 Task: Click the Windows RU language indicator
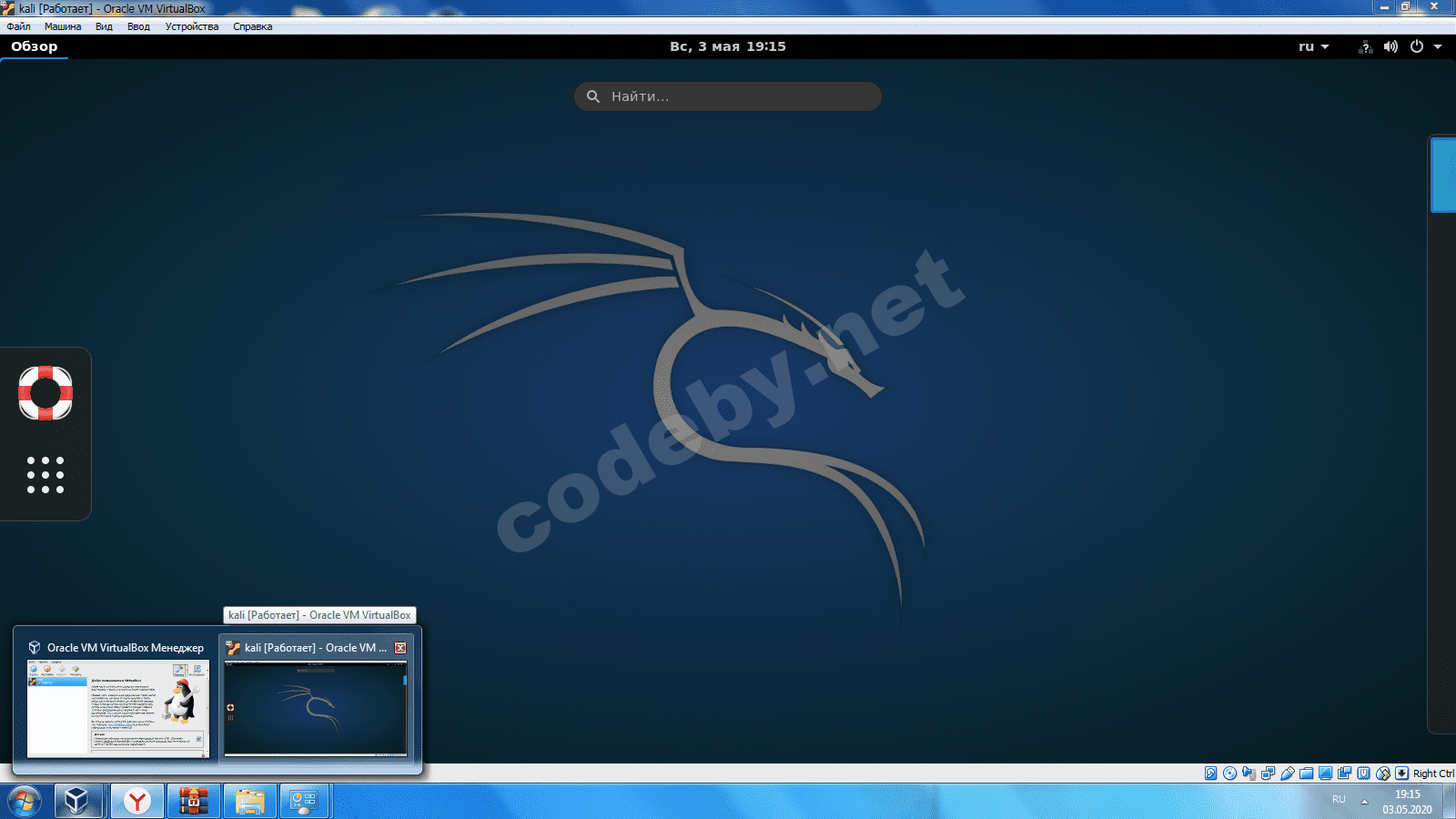pos(1339,799)
